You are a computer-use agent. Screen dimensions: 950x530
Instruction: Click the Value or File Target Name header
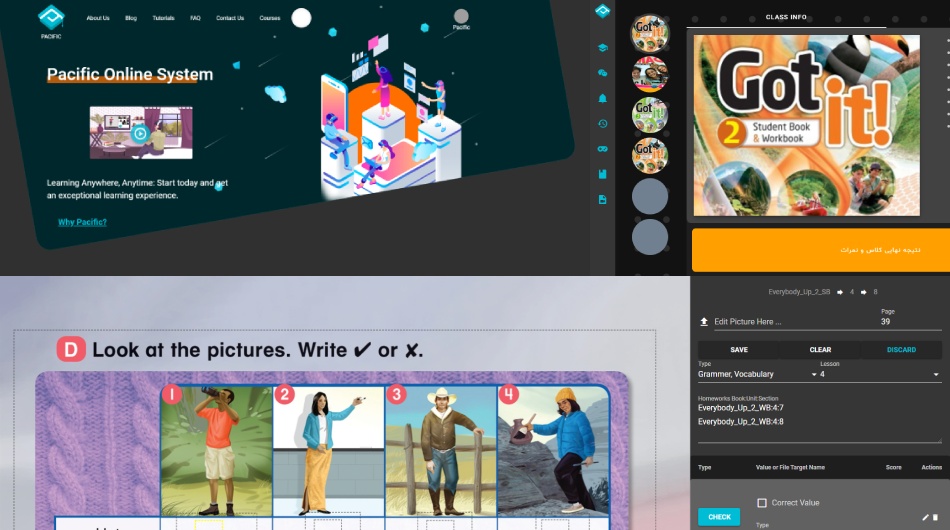click(790, 467)
